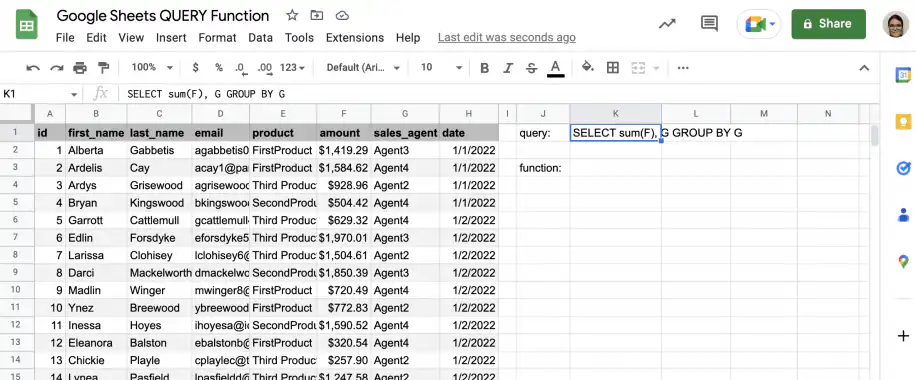The height and width of the screenshot is (380, 916).
Task: Select column K header
Action: pos(616,113)
